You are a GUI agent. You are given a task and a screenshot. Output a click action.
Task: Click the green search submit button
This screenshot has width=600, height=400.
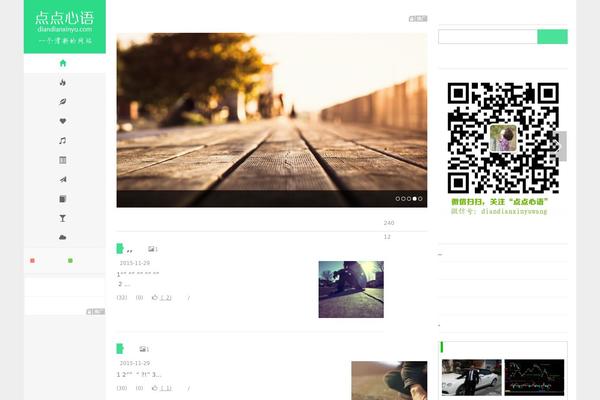click(x=552, y=37)
